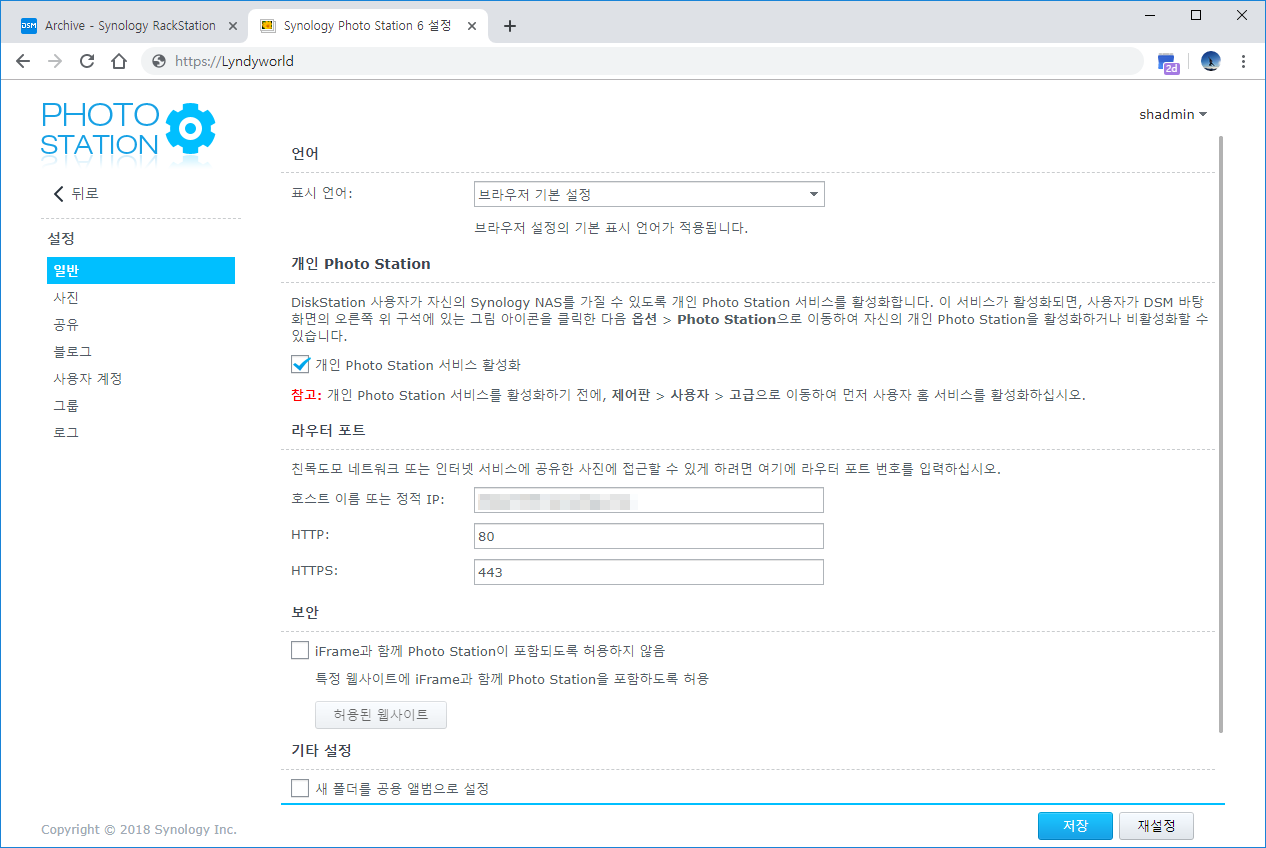Image resolution: width=1266 pixels, height=848 pixels.
Task: Click the 개인 Photo Station heading
Action: [x=361, y=264]
